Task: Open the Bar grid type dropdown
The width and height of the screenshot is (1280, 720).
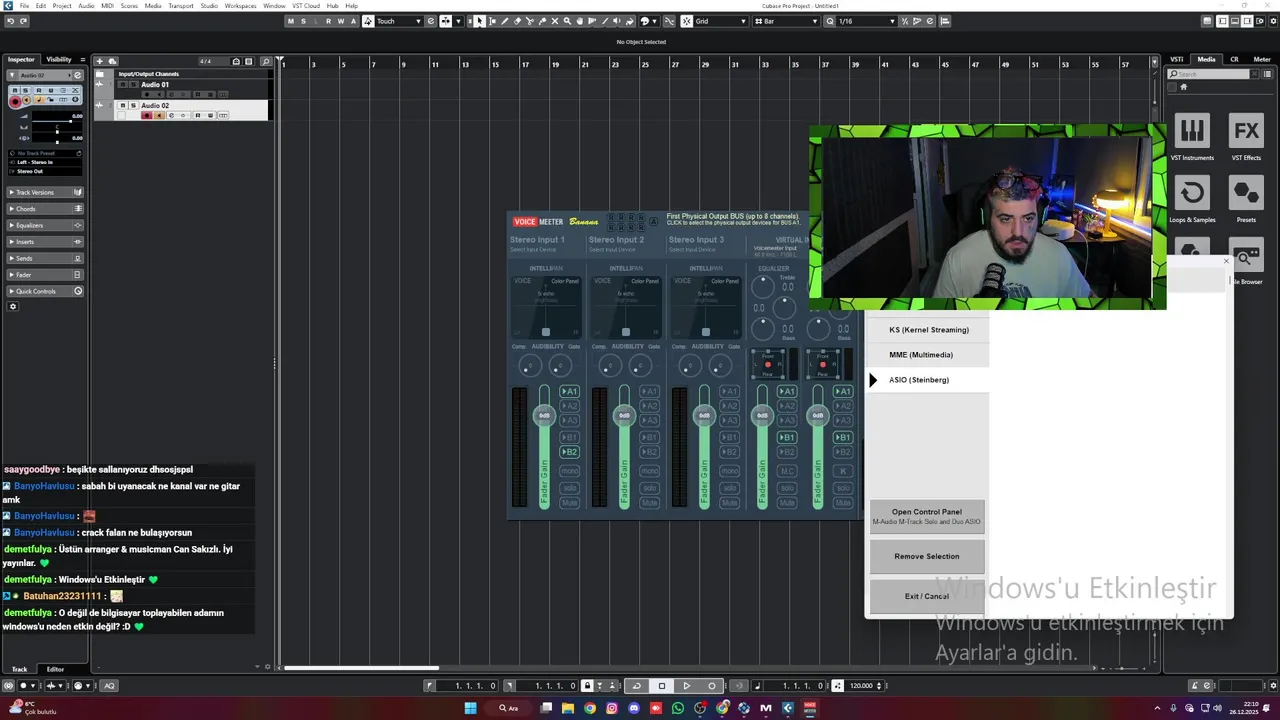Action: (x=785, y=21)
